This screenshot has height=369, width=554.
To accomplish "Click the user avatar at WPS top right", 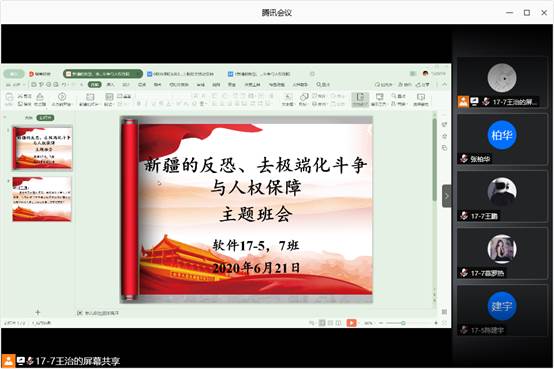I will 425,74.
